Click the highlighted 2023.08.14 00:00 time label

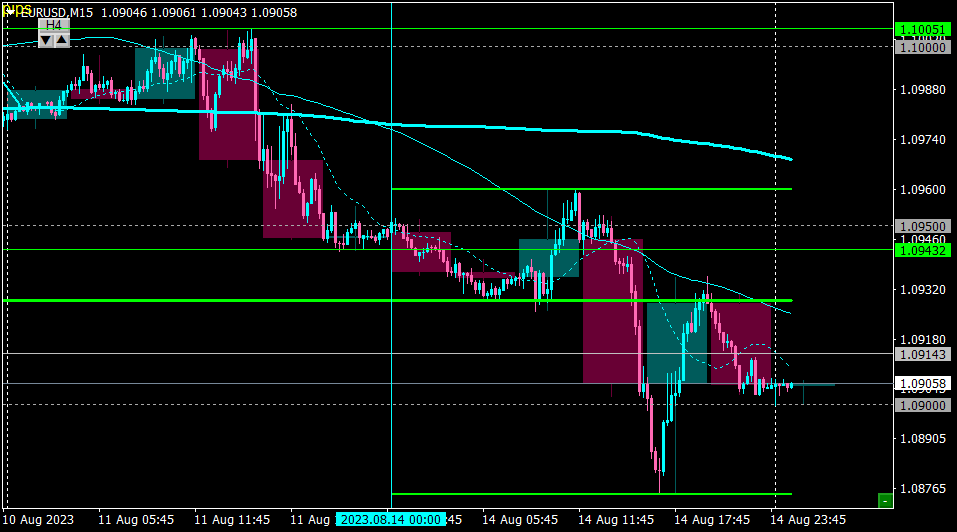391,520
